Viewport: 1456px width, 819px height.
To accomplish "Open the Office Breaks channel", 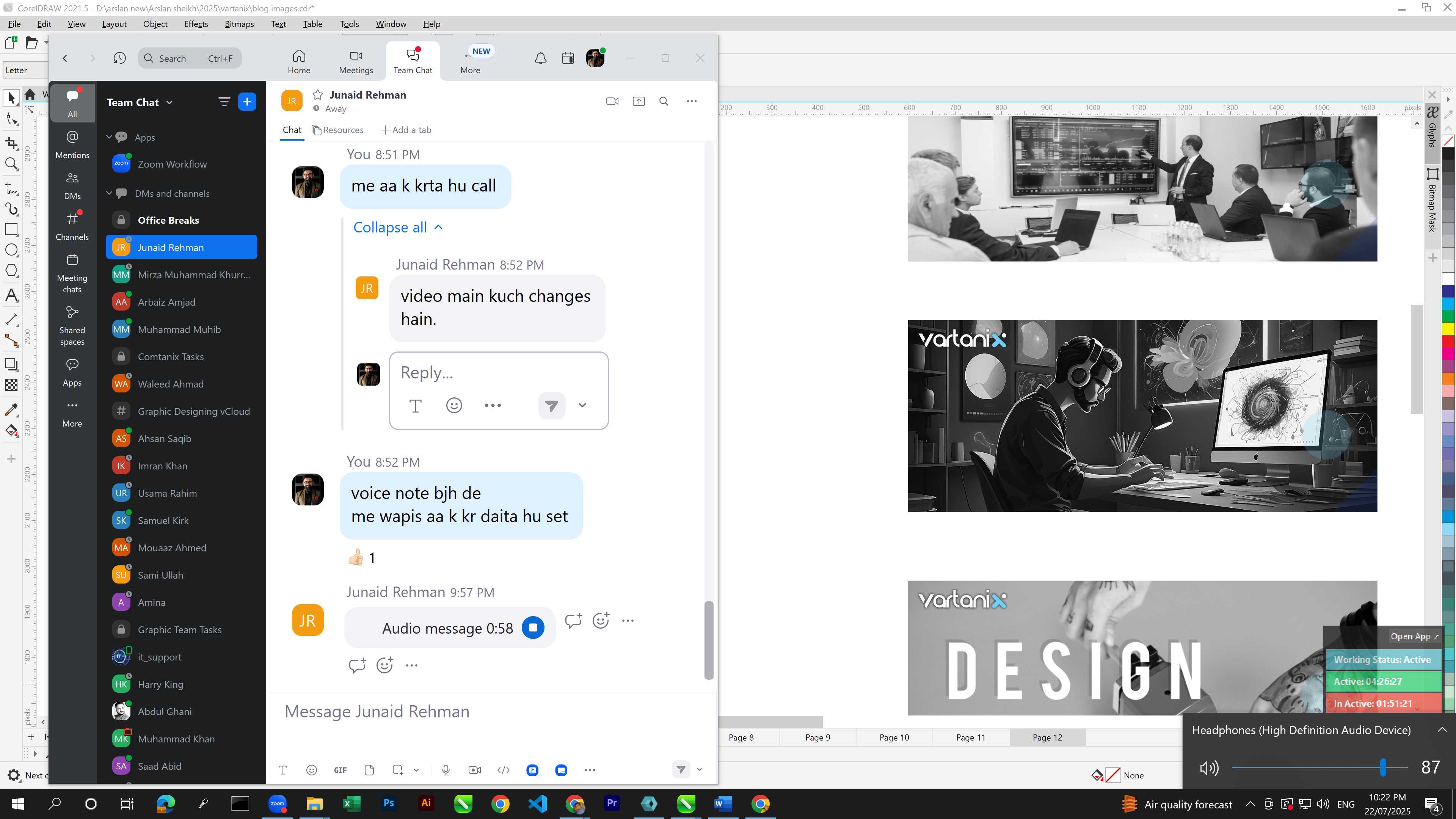I will (x=182, y=220).
